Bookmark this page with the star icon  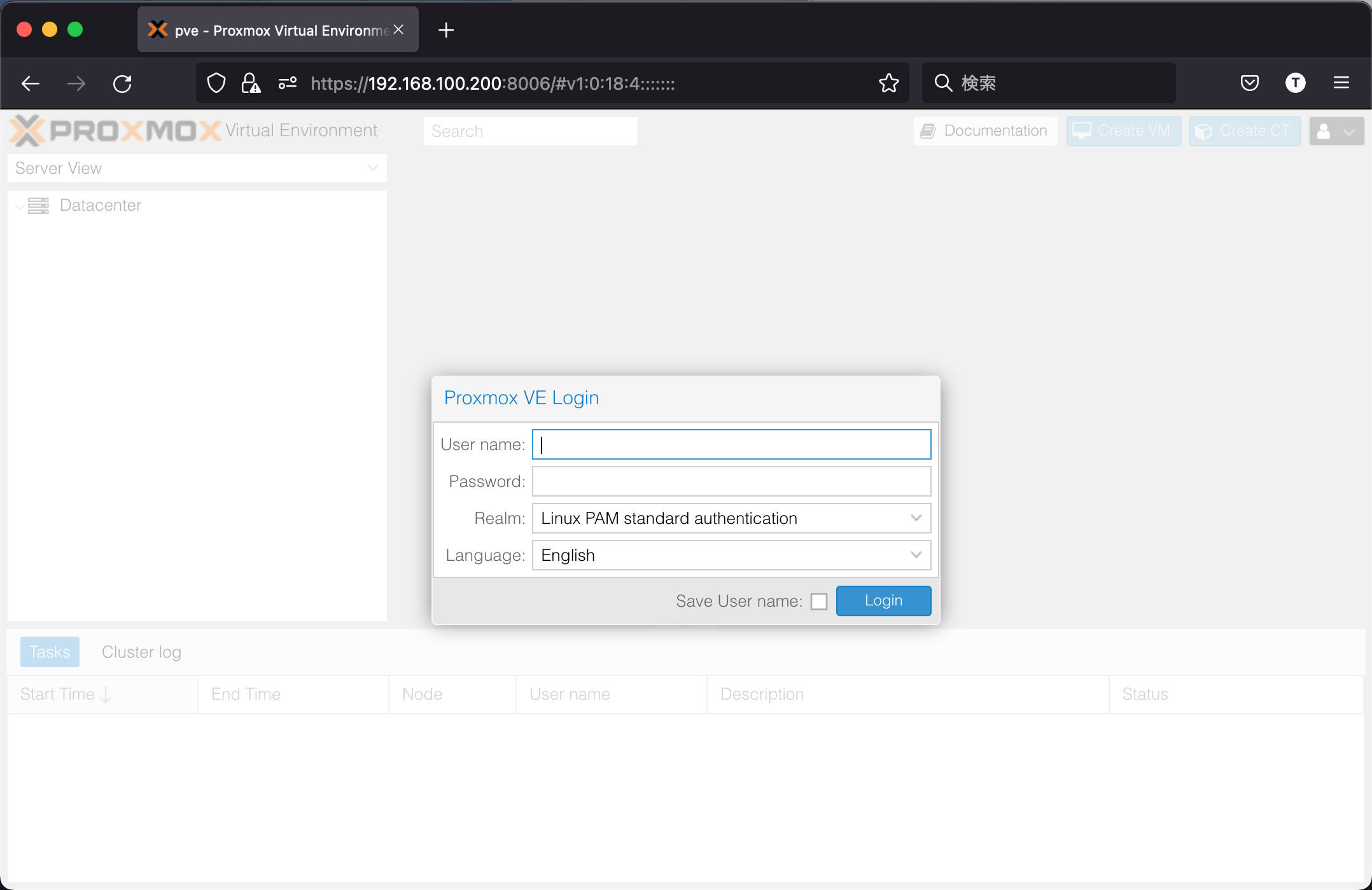pyautogui.click(x=889, y=83)
